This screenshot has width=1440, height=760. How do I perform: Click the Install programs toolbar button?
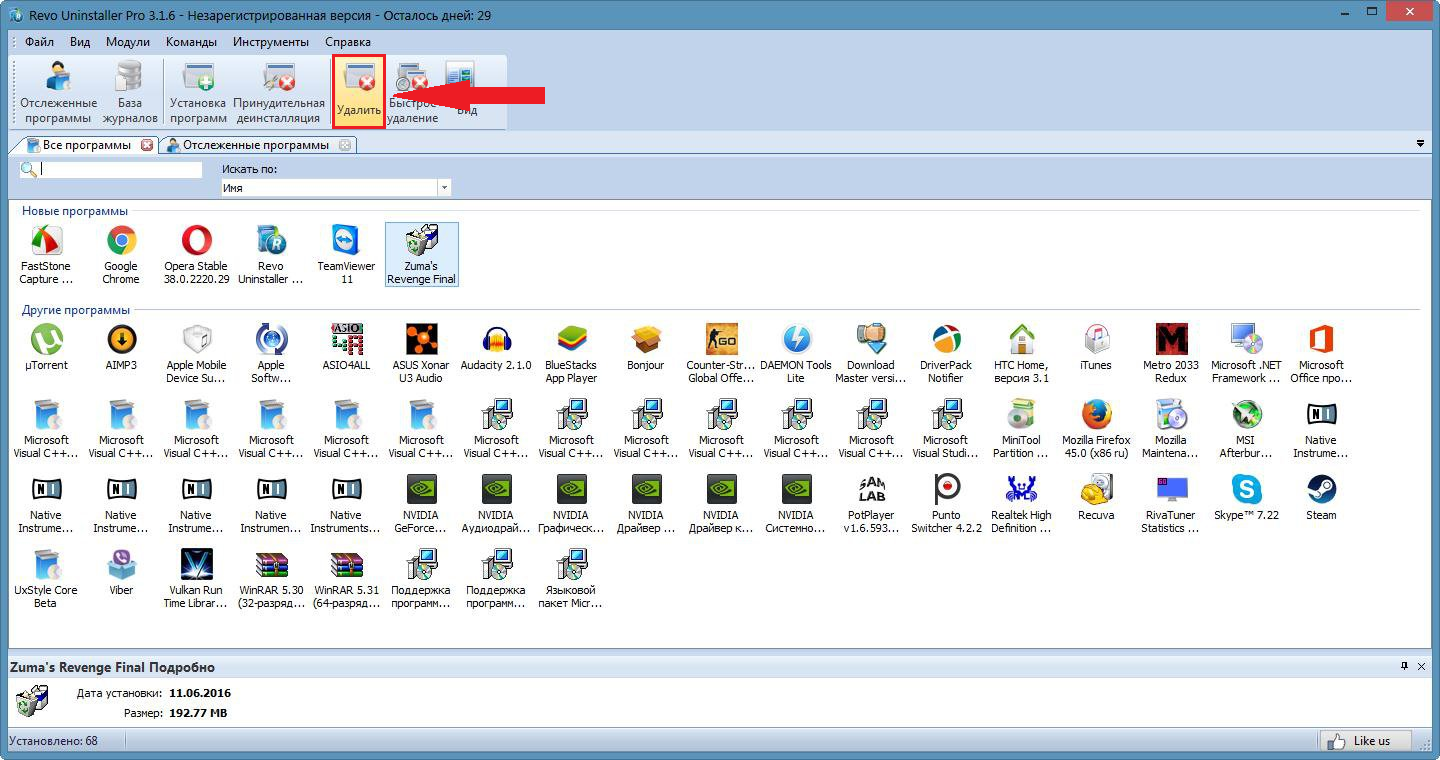tap(198, 91)
